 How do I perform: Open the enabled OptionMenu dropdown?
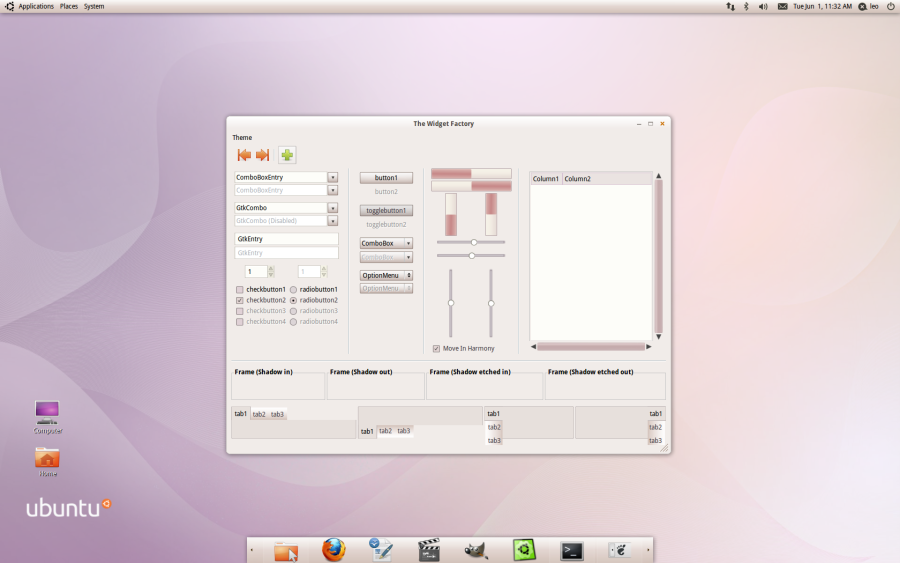click(386, 275)
